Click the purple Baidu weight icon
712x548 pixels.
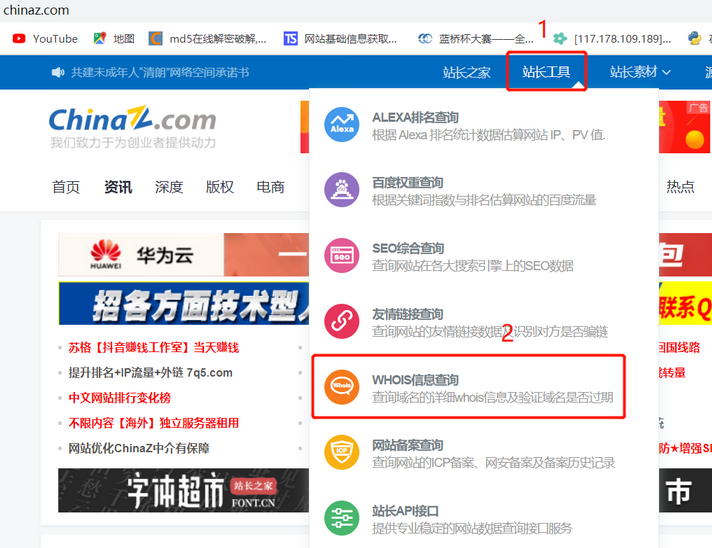click(341, 190)
